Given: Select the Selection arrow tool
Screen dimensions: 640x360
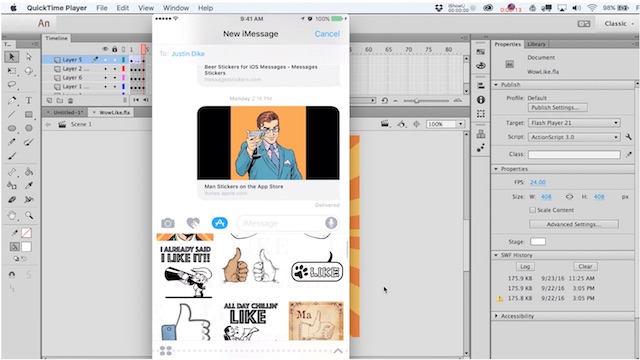Looking at the screenshot, I should pyautogui.click(x=12, y=57).
